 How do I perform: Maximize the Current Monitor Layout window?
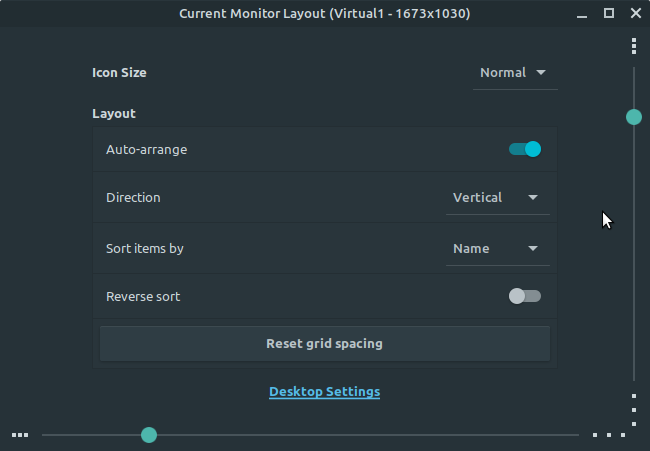[x=609, y=13]
